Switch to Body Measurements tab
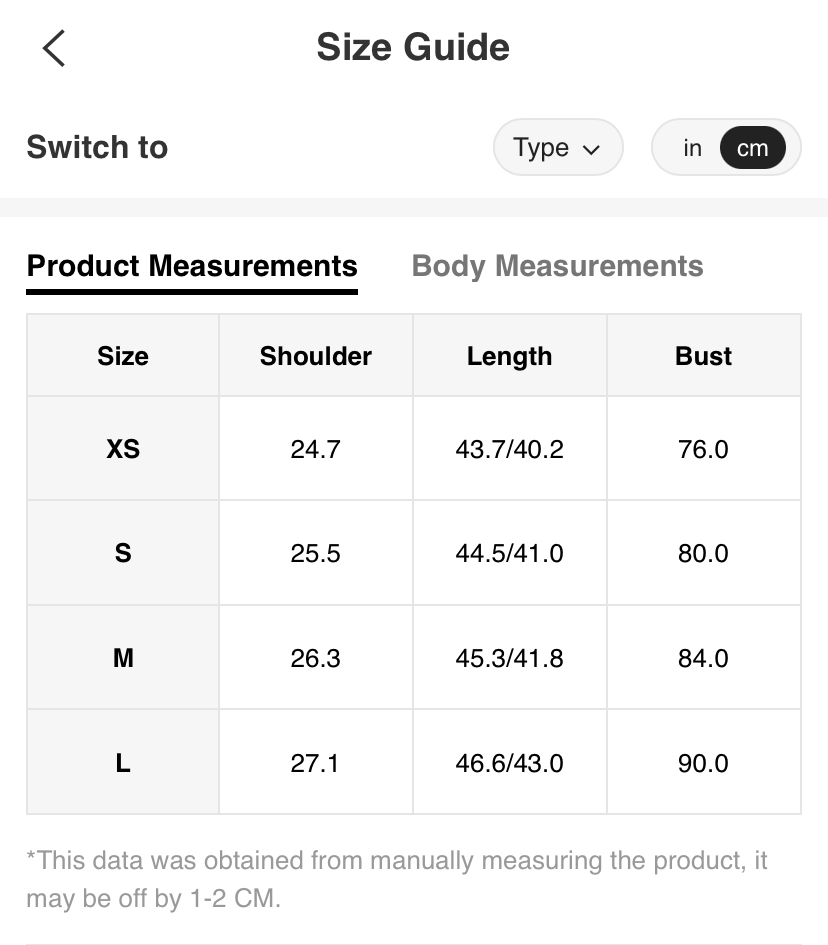The height and width of the screenshot is (945, 828). pyautogui.click(x=557, y=266)
